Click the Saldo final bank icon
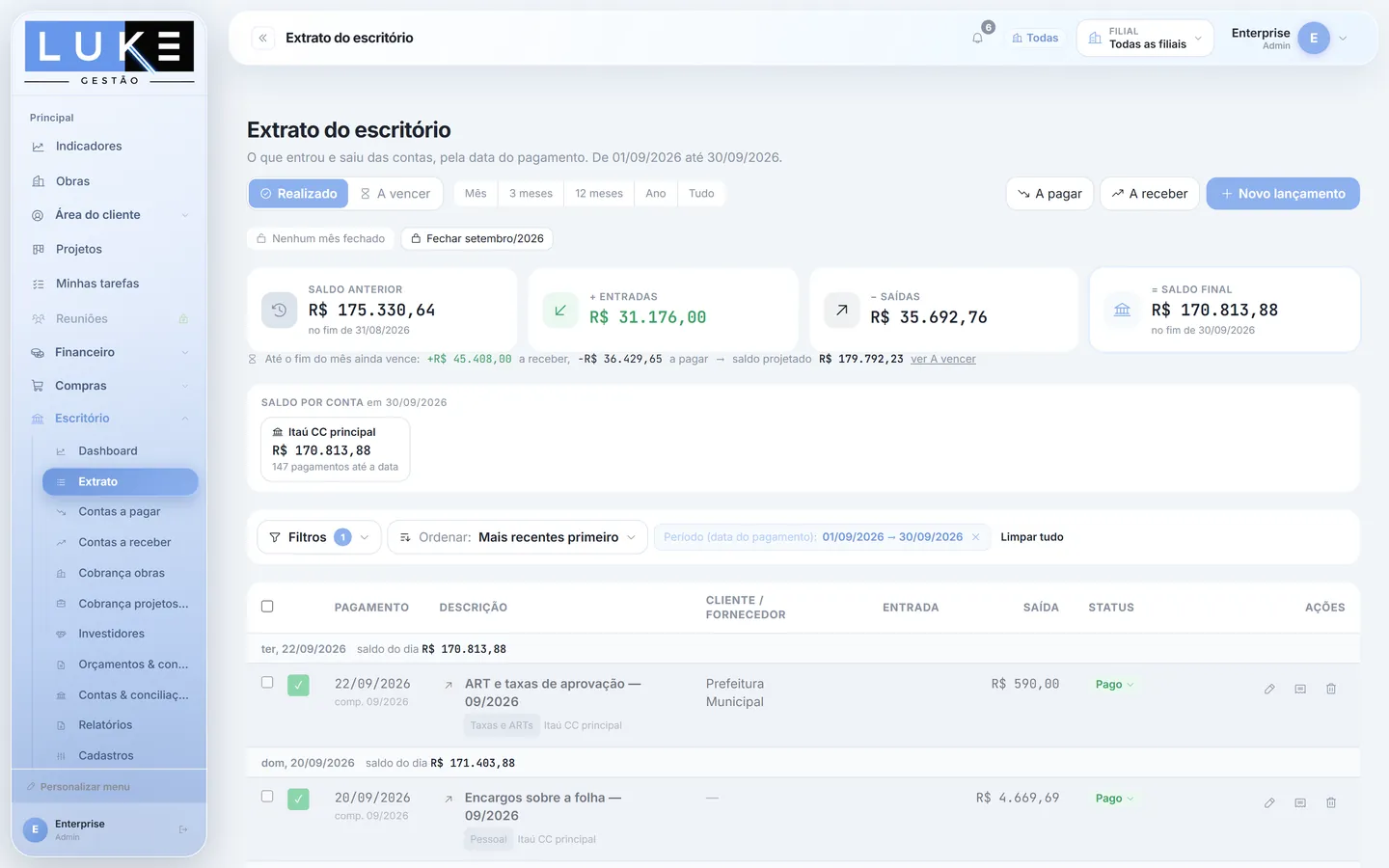1389x868 pixels. point(1122,311)
